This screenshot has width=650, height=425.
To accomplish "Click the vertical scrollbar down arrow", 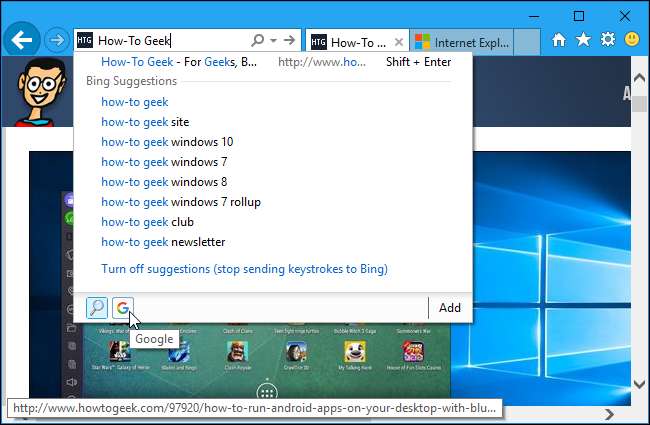I will 639,384.
